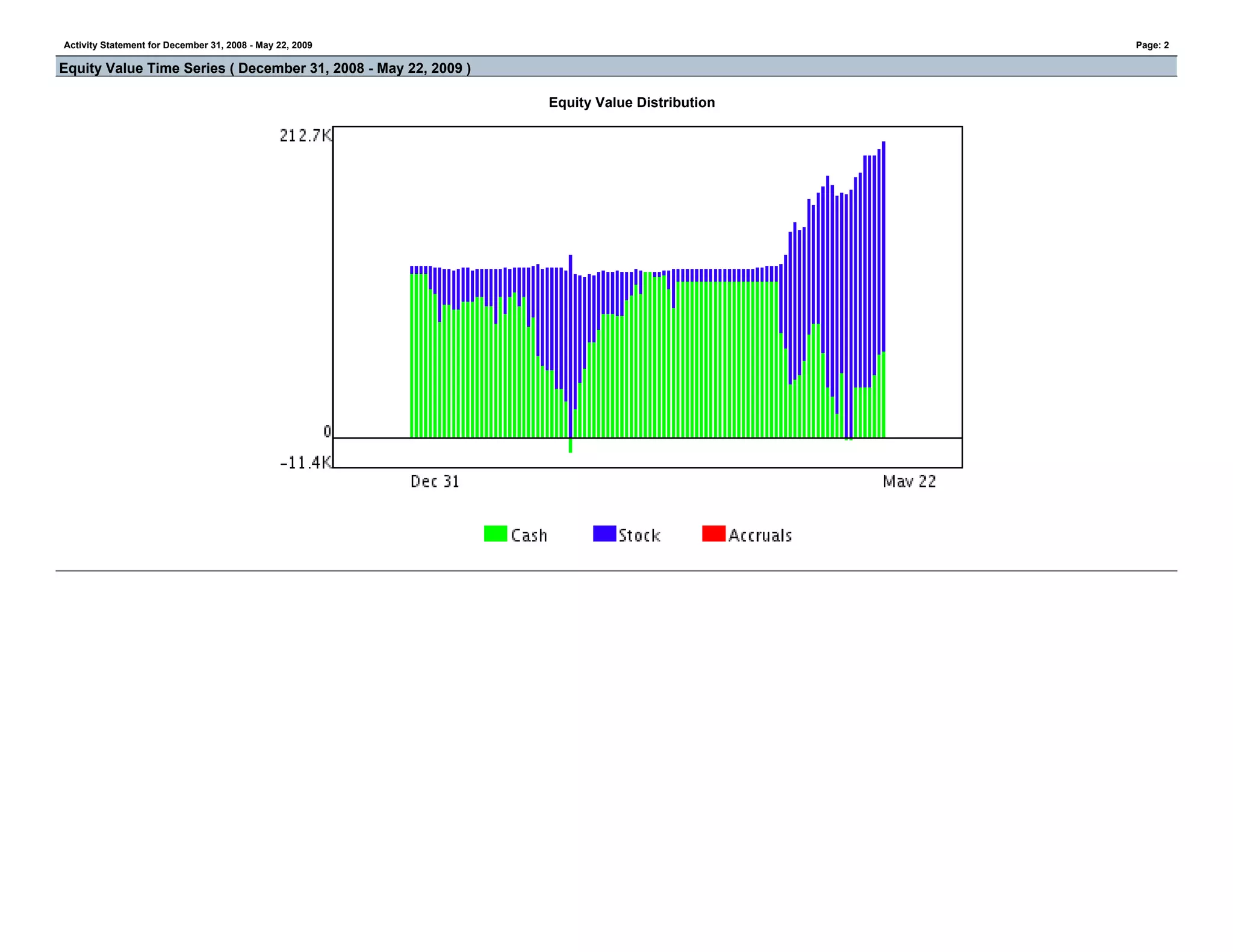Click the tallest blue bar at chart's right end
This screenshot has width=1233, height=952.
coord(883,241)
